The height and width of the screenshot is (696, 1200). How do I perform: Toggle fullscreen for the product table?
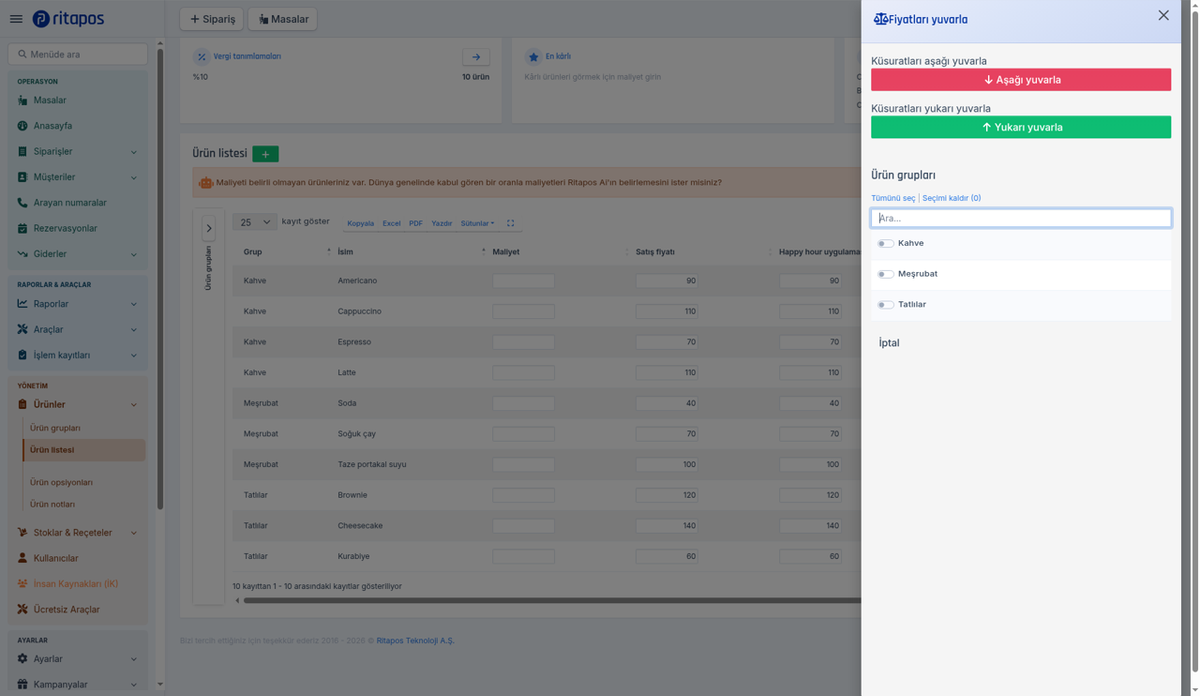click(511, 223)
